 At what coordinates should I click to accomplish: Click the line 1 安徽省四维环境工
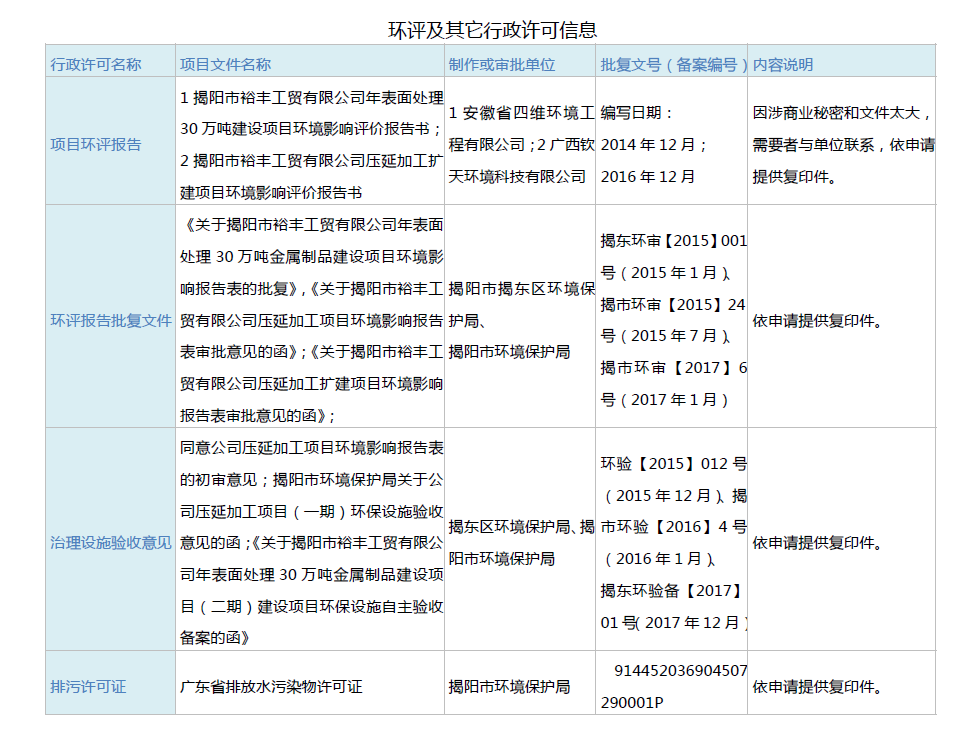click(522, 113)
